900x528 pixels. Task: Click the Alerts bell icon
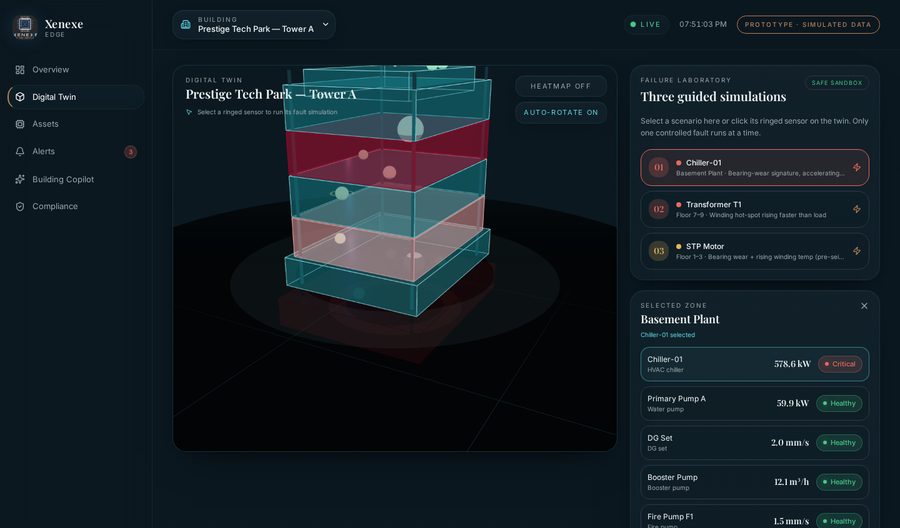20,152
